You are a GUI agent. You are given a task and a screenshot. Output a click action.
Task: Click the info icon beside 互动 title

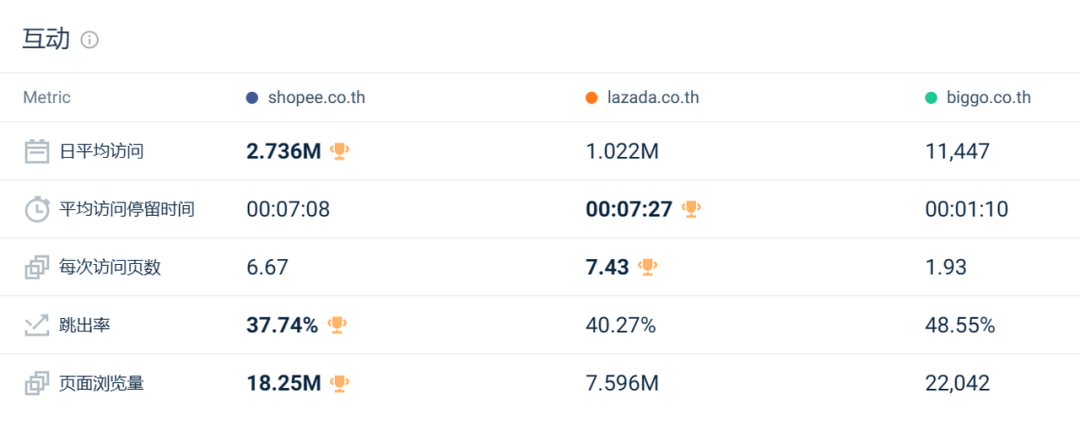(90, 40)
